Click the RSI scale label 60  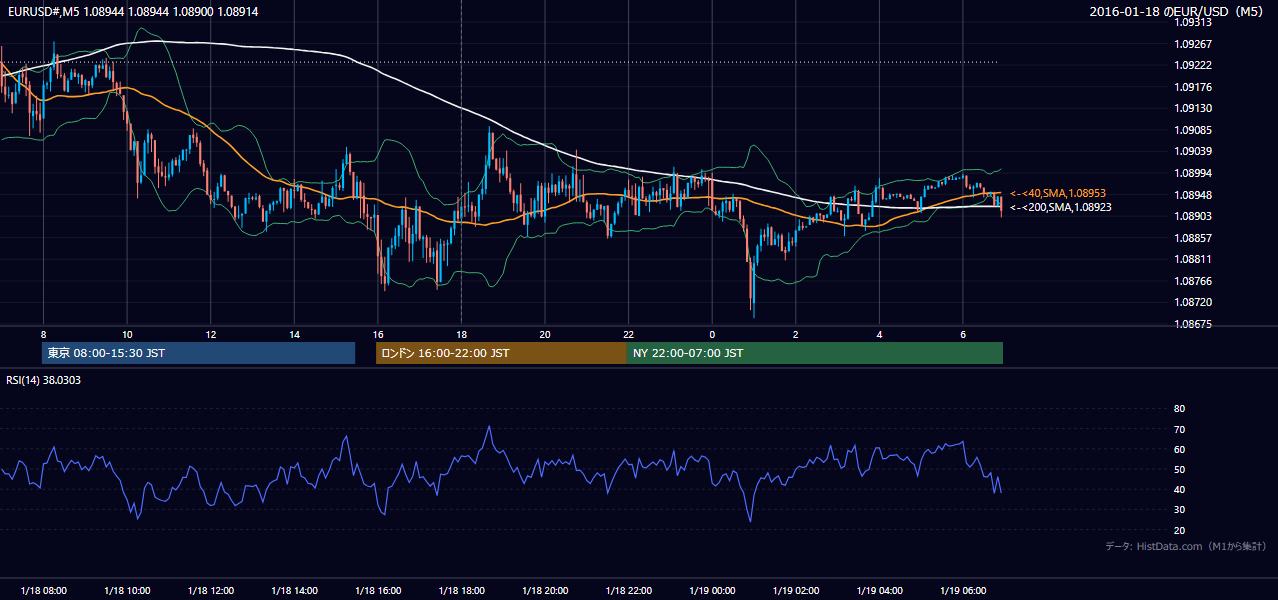coord(1179,450)
